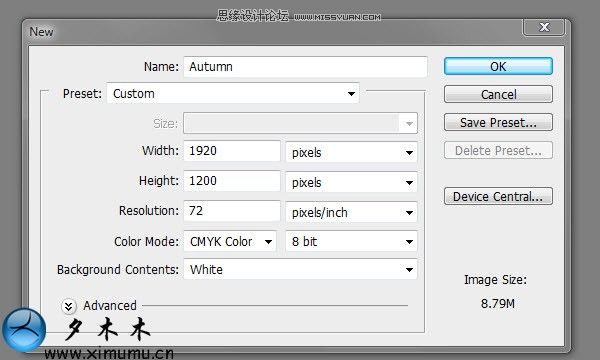
Task: Open the 8 bit depth dropdown
Action: [351, 241]
